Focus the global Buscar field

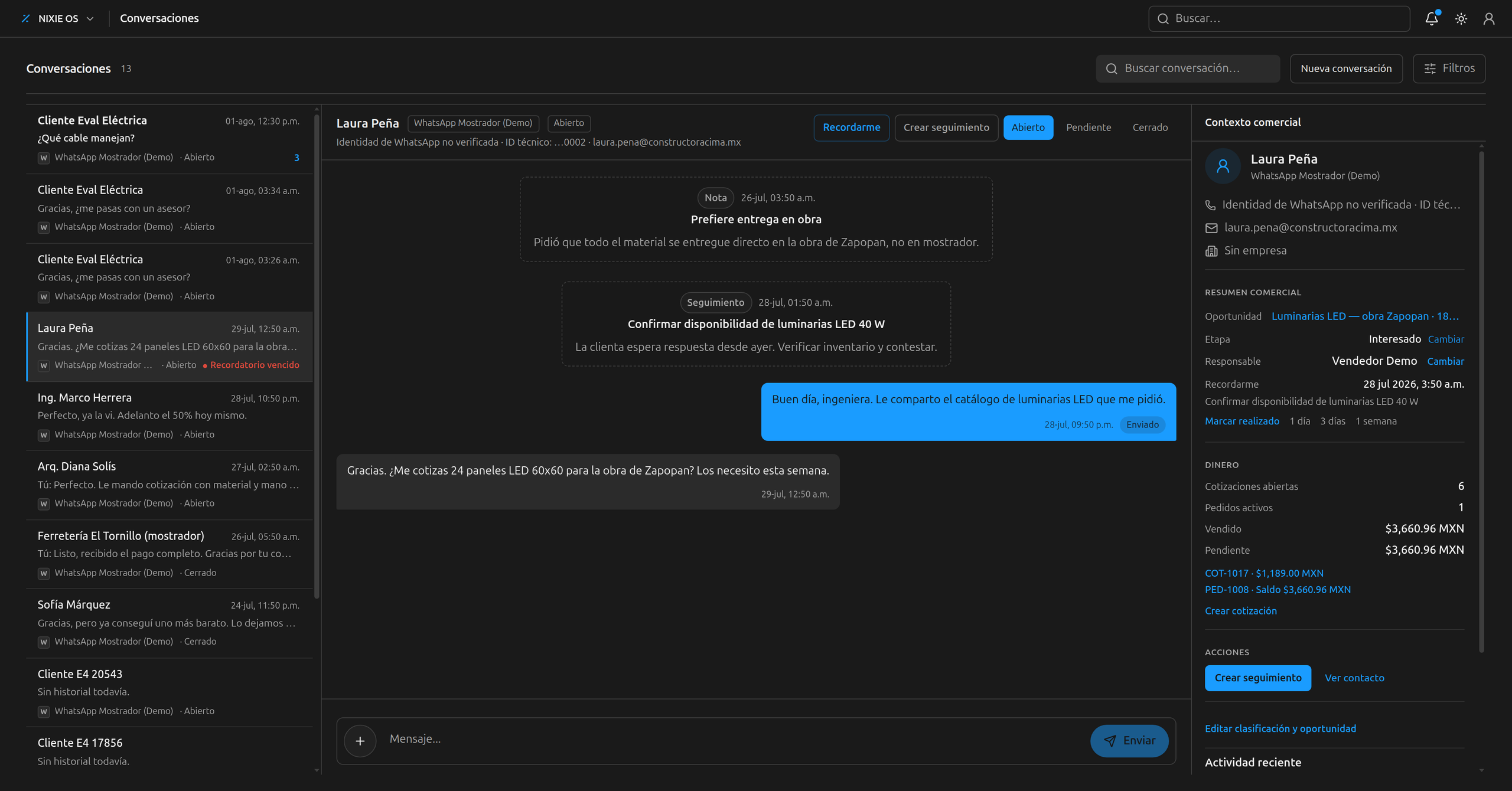pyautogui.click(x=1279, y=19)
